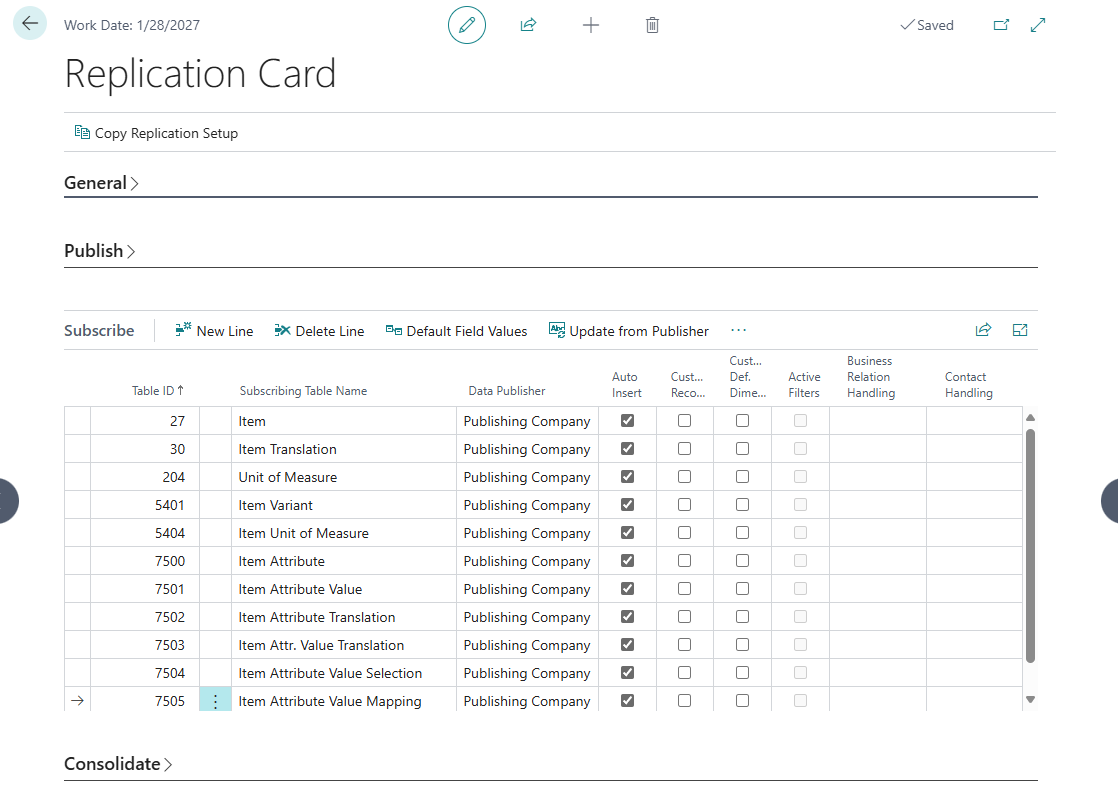
Task: Uncheck Auto Insert for Item row
Action: coord(627,421)
